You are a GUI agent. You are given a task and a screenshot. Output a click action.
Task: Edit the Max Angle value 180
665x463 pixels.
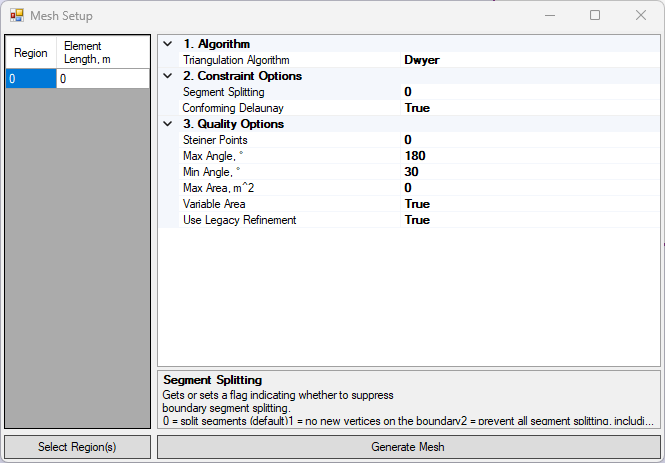(530, 156)
